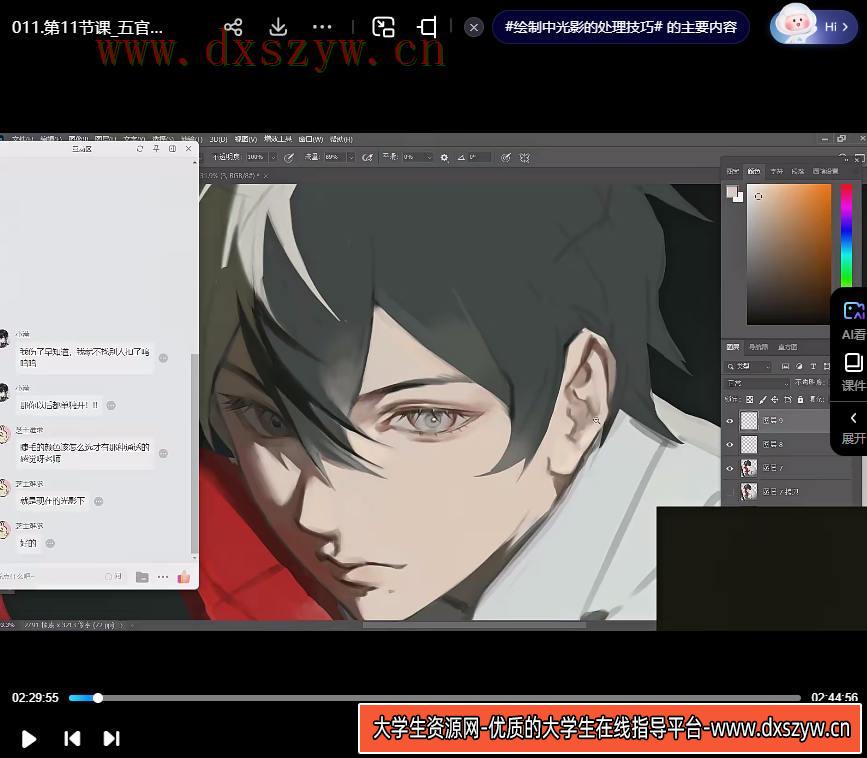Switch to the 导航器 navigator tab
The image size is (867, 758).
coord(758,347)
